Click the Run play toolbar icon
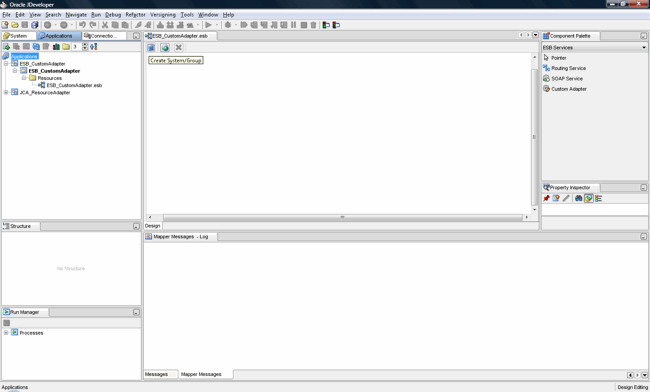This screenshot has height=392, width=650. point(209,25)
